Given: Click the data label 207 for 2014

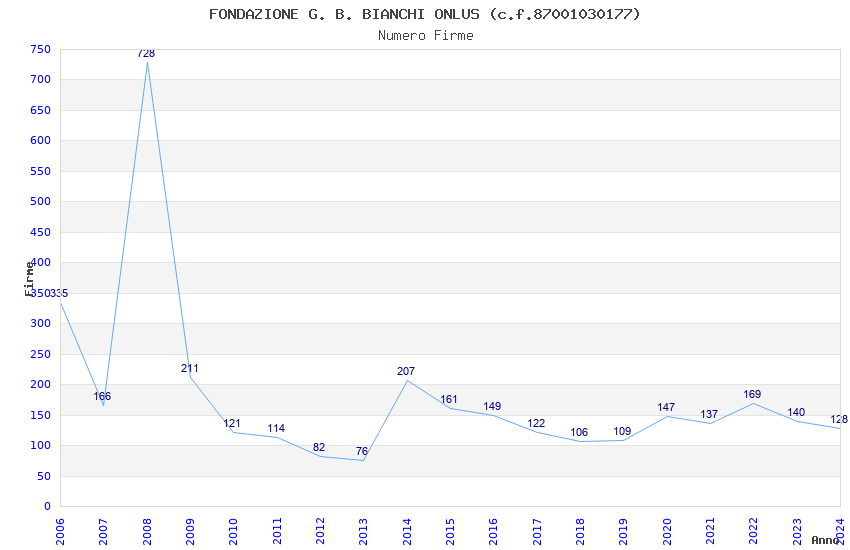Looking at the screenshot, I should [x=406, y=371].
